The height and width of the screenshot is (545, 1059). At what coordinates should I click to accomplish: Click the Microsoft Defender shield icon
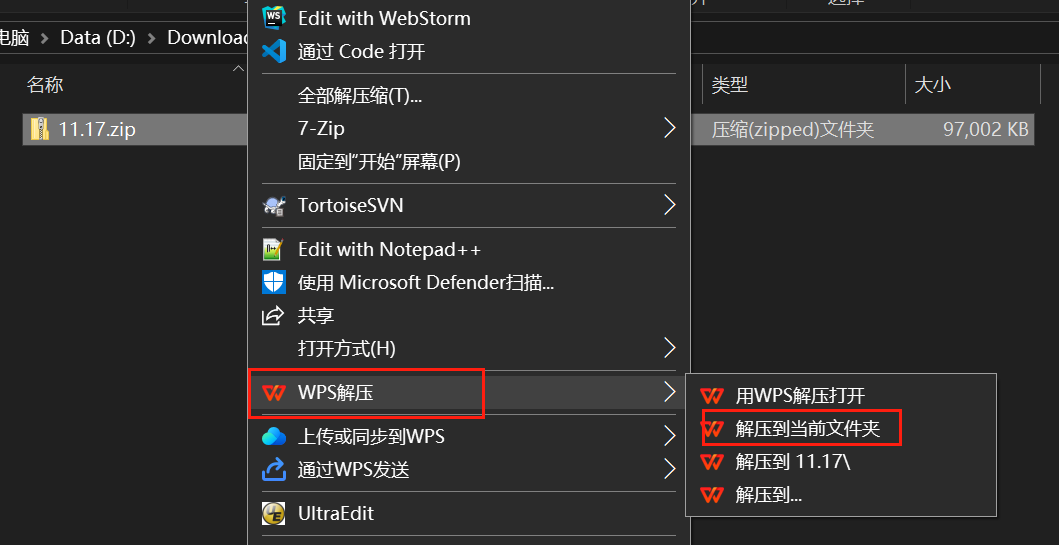pyautogui.click(x=274, y=282)
